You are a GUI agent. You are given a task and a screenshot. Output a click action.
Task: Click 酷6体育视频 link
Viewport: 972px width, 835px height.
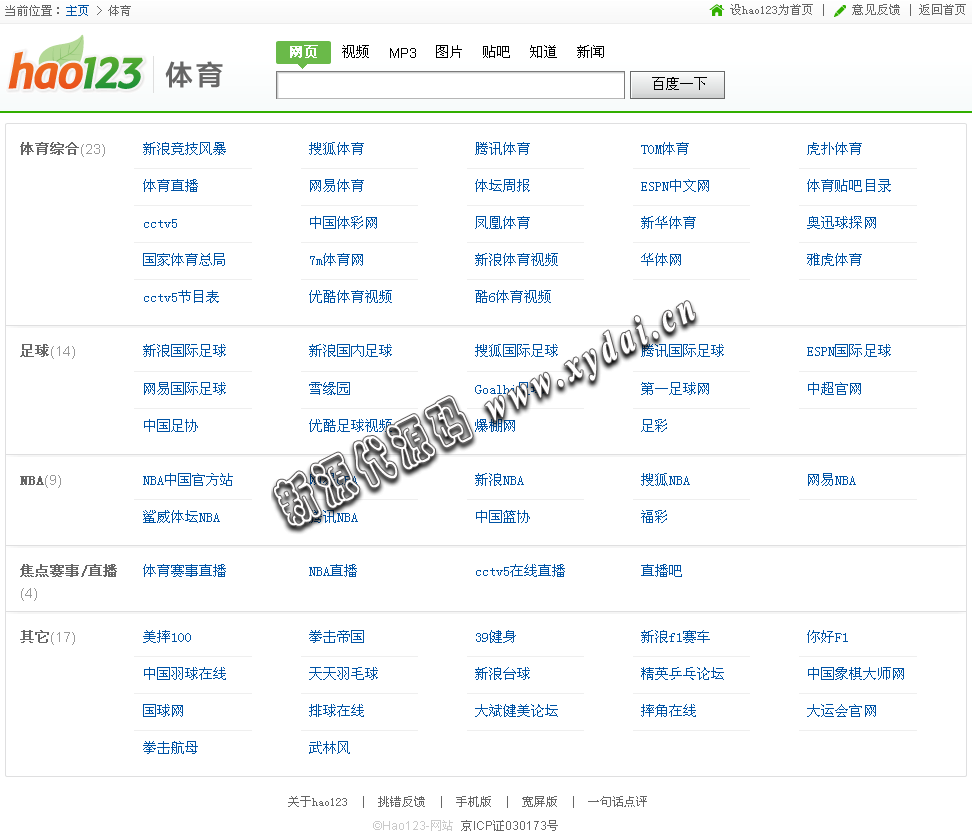513,297
